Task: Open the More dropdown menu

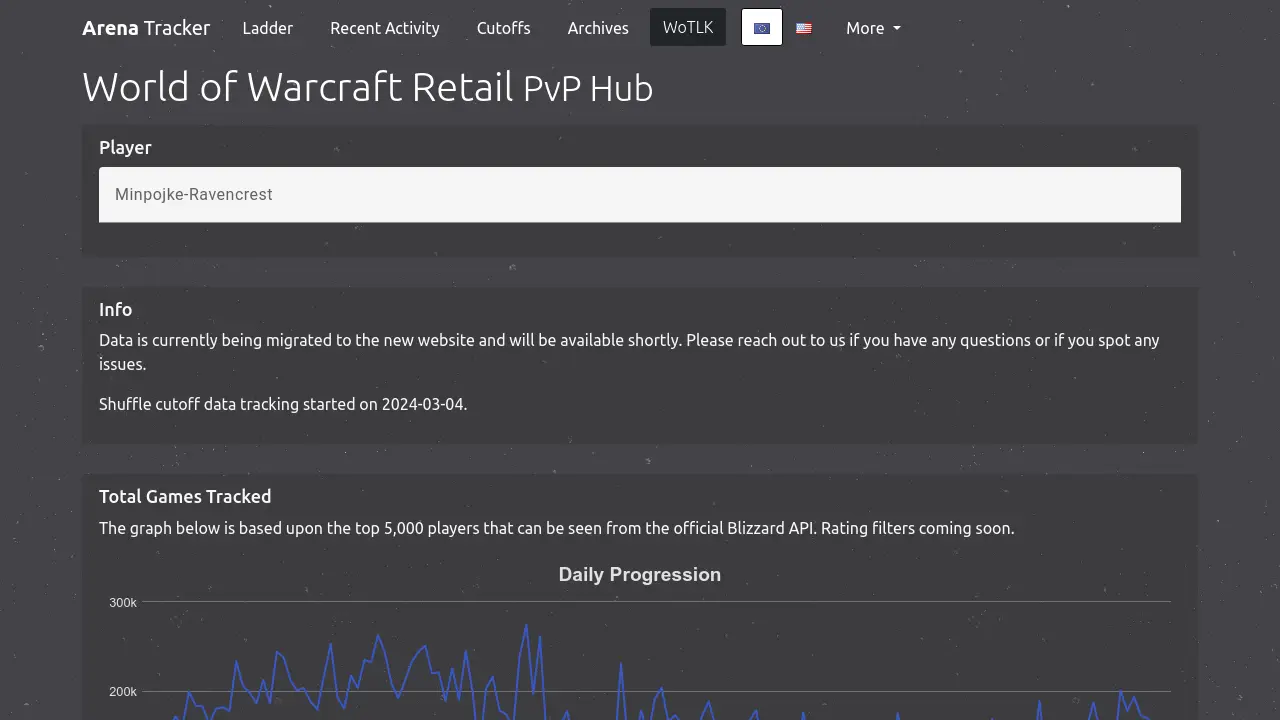Action: point(873,28)
